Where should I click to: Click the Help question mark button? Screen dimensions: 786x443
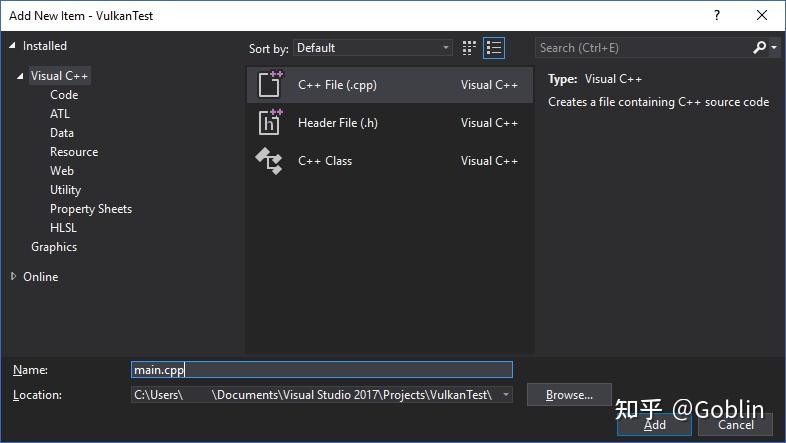(x=716, y=16)
